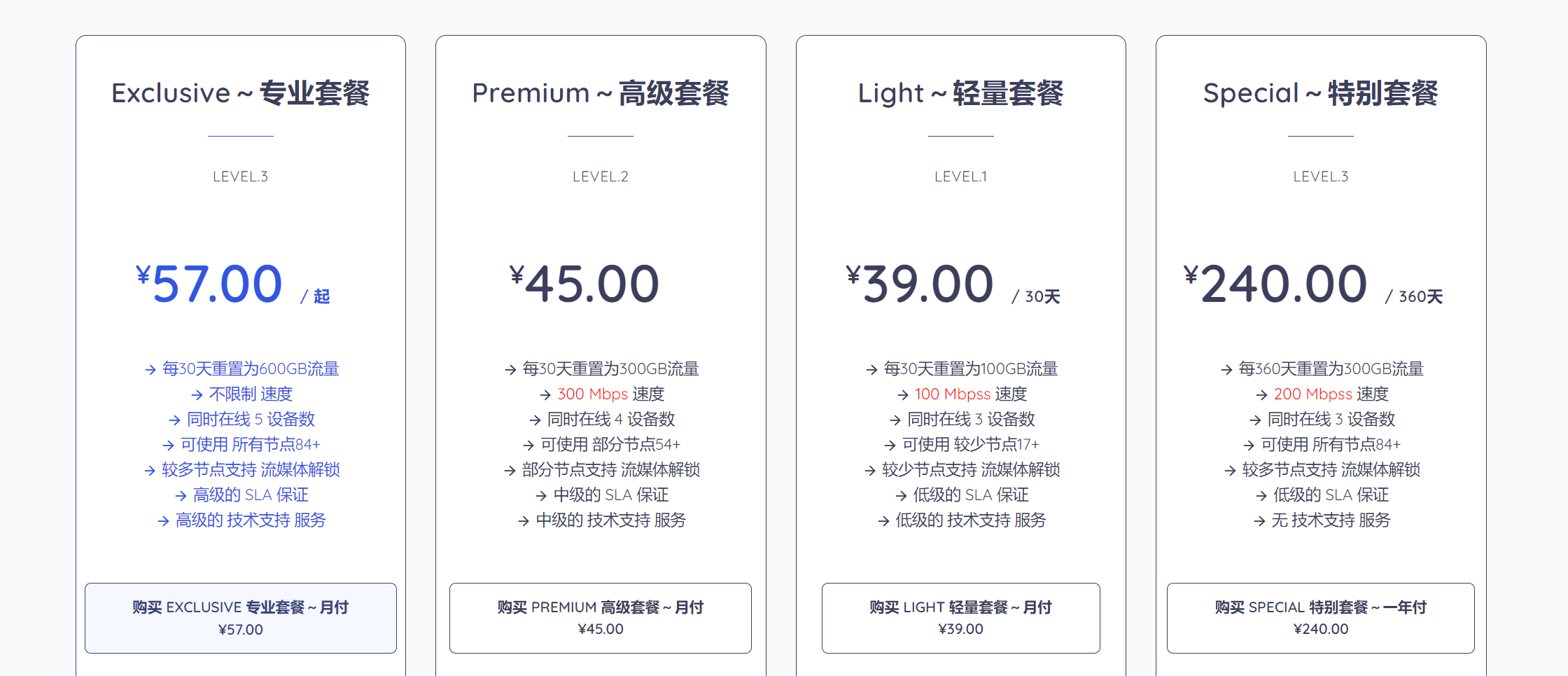This screenshot has width=1568, height=676.
Task: Click the ¥240.00 / 360天 price
Action: pos(1321,284)
